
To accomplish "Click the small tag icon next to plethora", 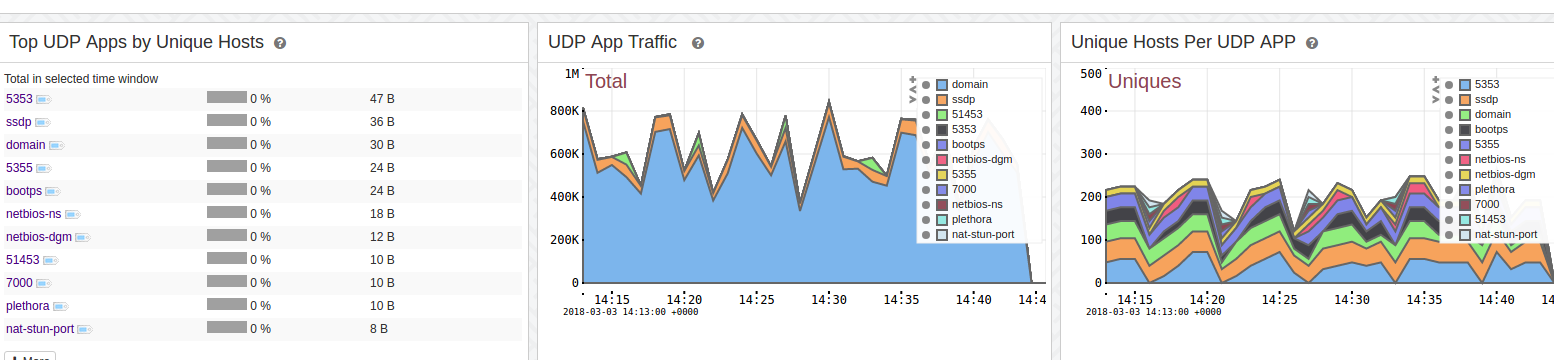I will pyautogui.click(x=60, y=307).
